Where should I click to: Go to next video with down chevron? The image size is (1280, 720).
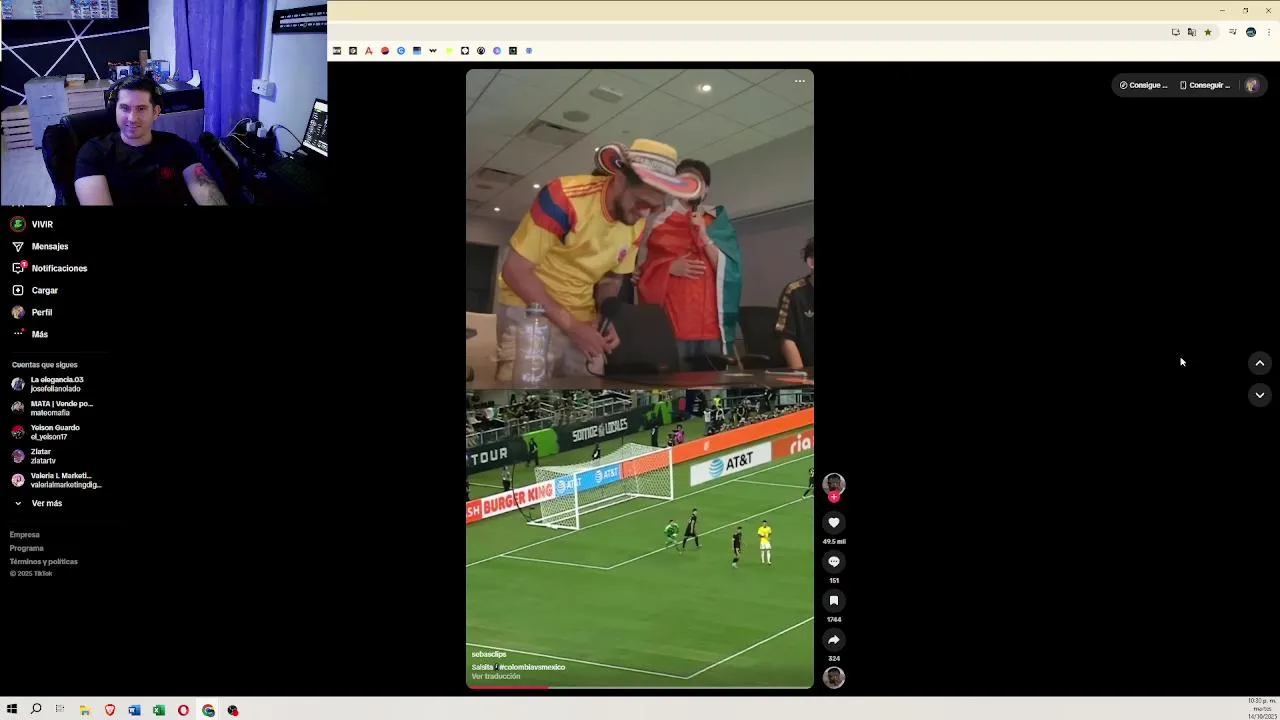point(1259,395)
